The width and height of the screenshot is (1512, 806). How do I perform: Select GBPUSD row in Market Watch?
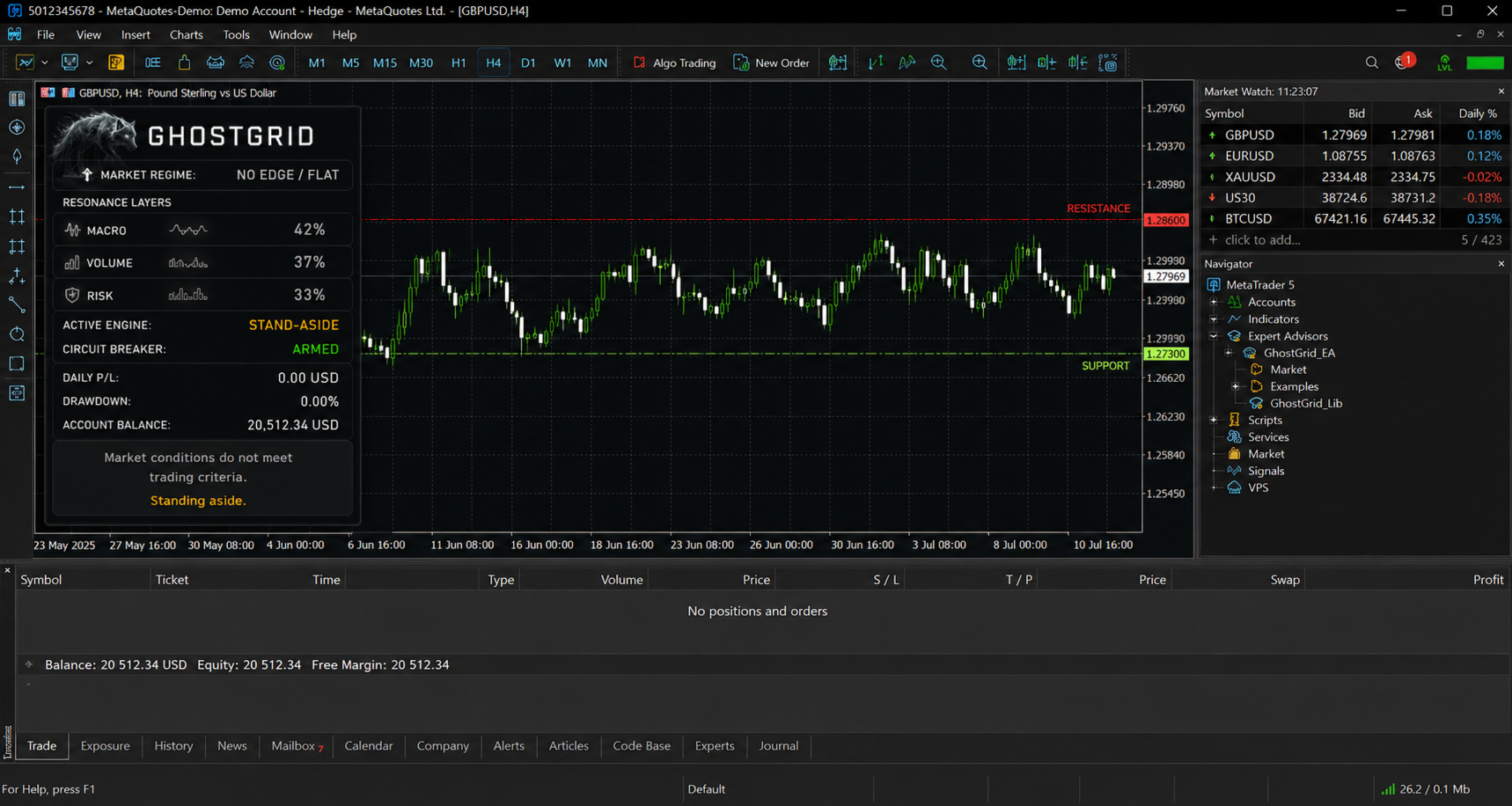click(x=1354, y=135)
